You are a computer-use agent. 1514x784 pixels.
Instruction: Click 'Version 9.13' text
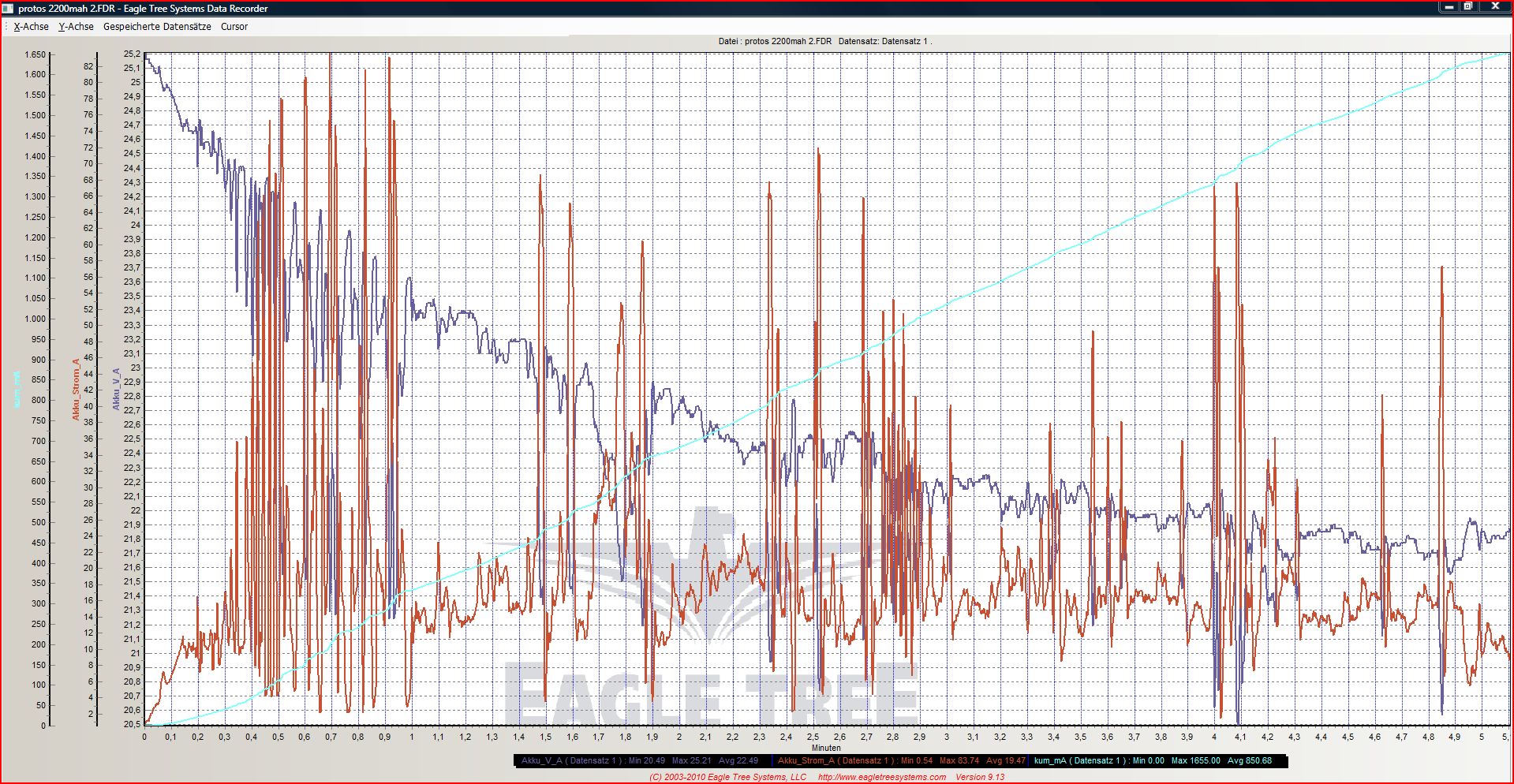click(980, 777)
